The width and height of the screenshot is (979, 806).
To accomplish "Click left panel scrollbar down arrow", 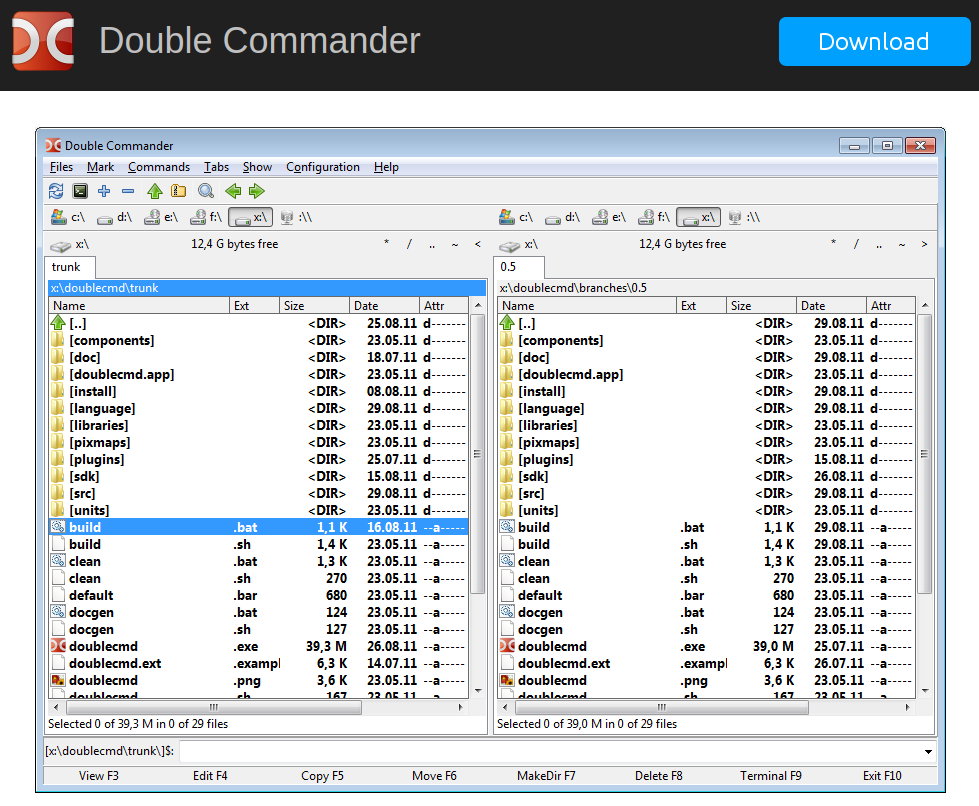I will coord(478,691).
